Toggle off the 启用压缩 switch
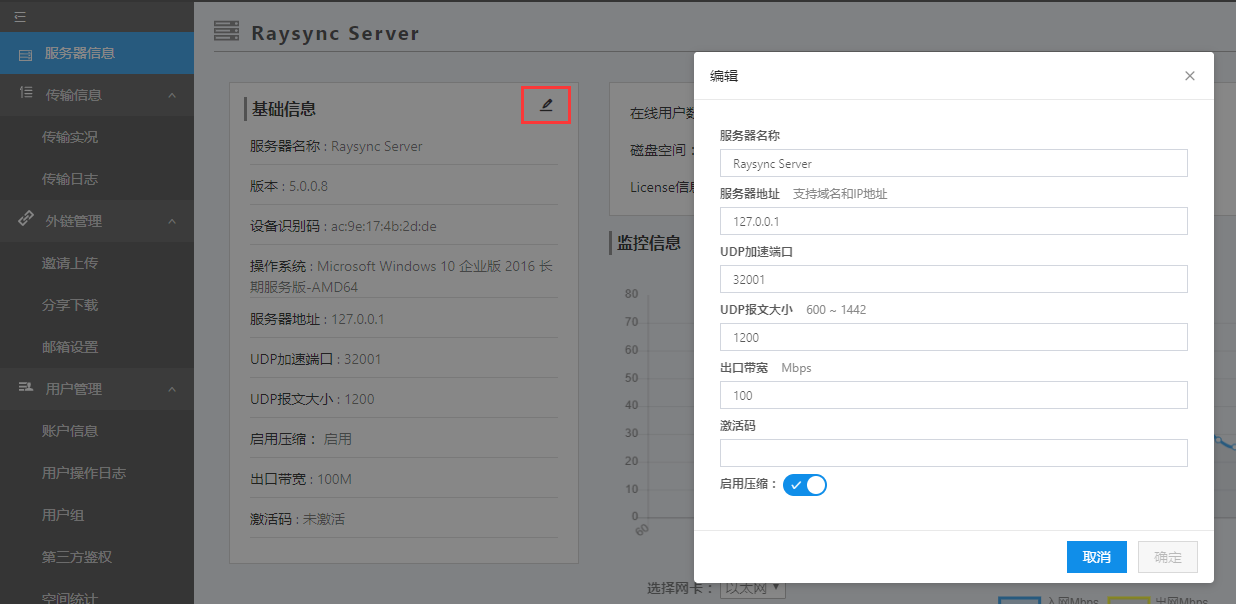The width and height of the screenshot is (1236, 604). click(805, 484)
